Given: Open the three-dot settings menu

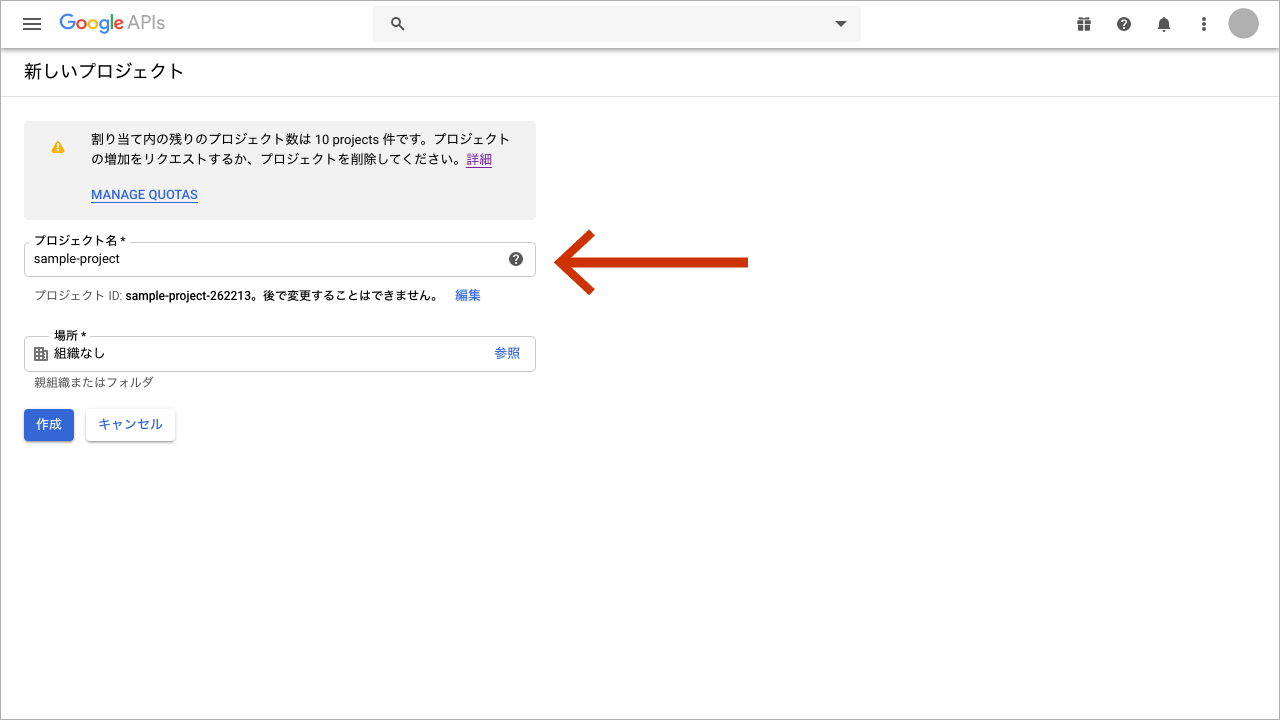Looking at the screenshot, I should (1204, 24).
